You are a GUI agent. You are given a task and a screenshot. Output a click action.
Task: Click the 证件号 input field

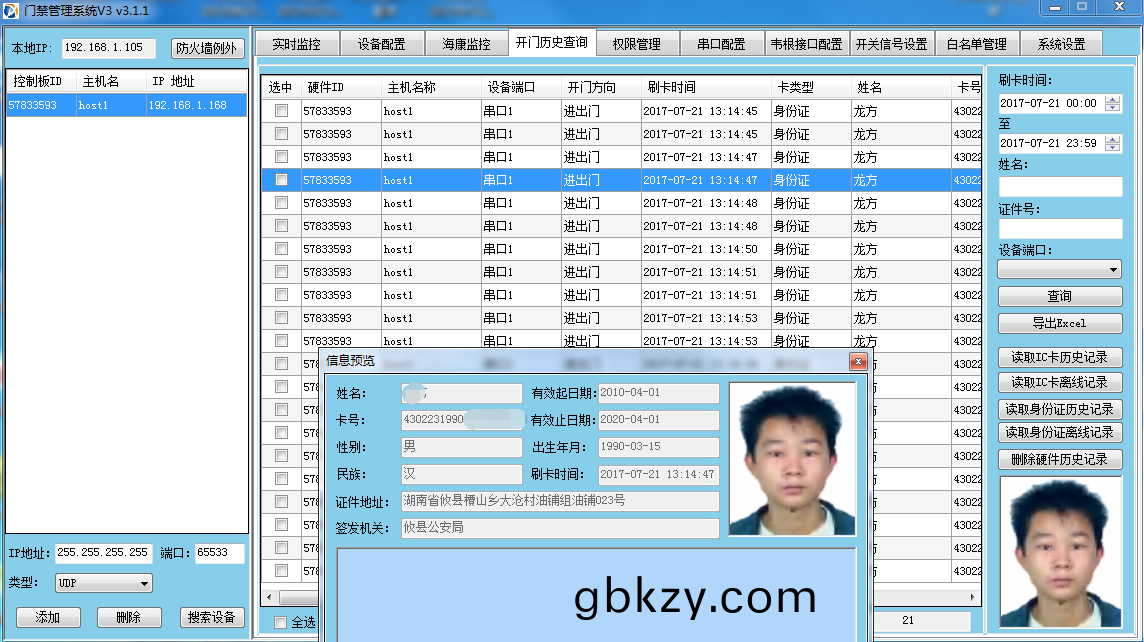click(x=1059, y=228)
